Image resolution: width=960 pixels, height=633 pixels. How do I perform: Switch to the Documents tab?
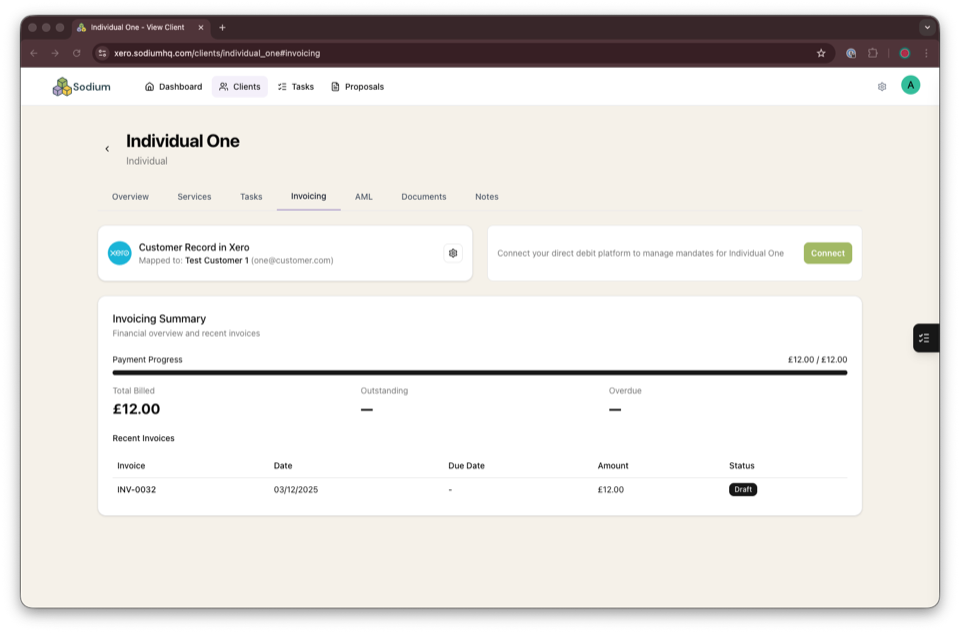tap(423, 196)
